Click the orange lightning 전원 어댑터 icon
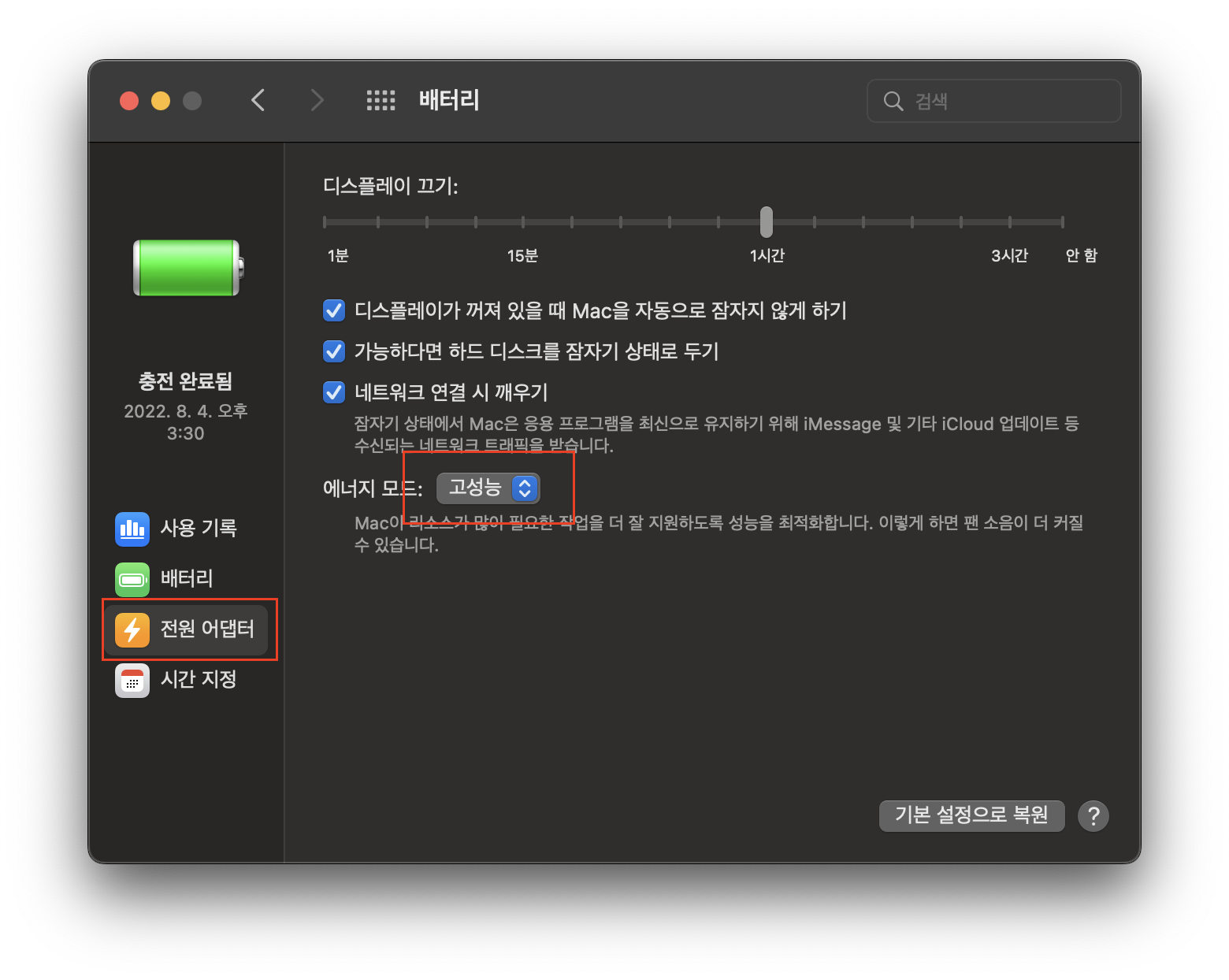The width and height of the screenshot is (1229, 980). [x=132, y=629]
